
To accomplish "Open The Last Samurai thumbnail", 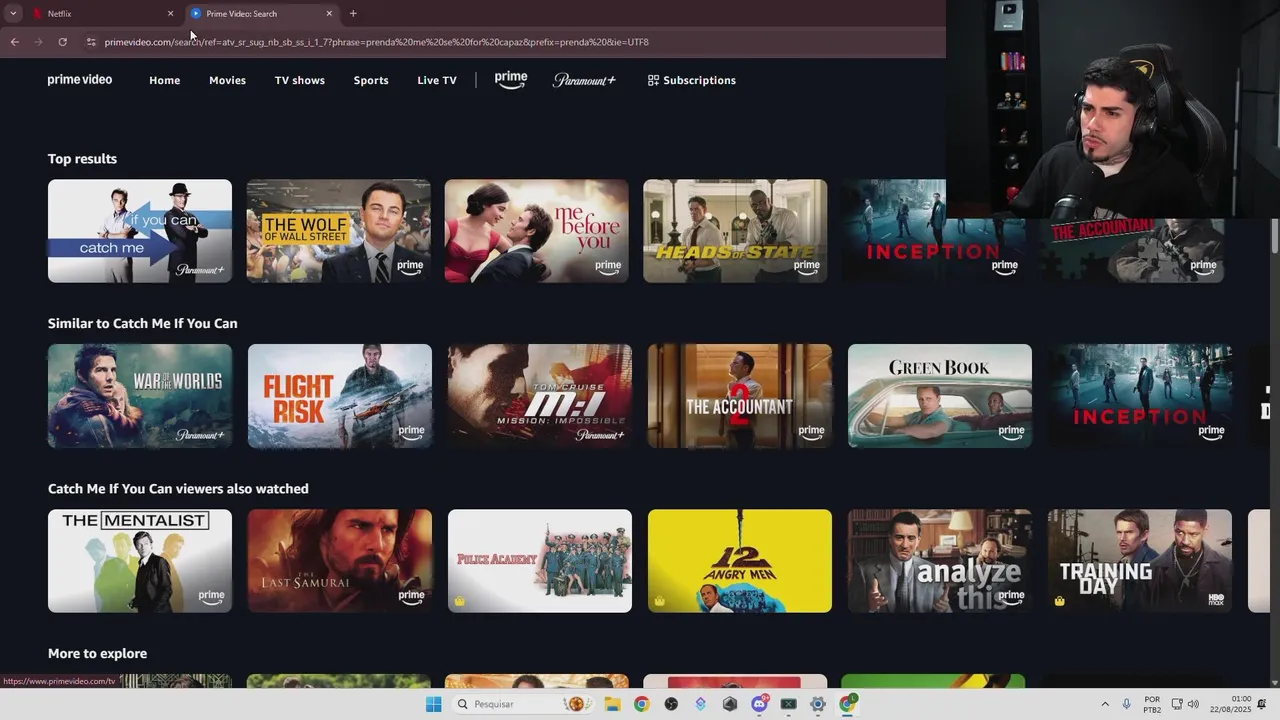I will click(x=340, y=561).
